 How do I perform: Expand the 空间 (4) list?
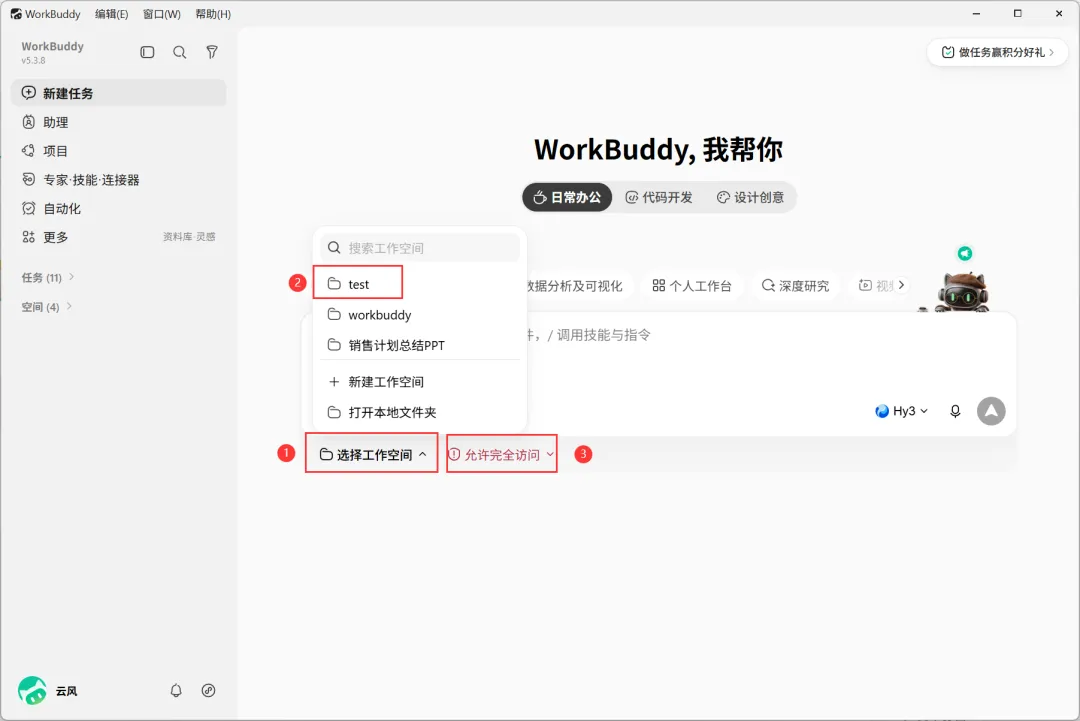click(x=46, y=306)
